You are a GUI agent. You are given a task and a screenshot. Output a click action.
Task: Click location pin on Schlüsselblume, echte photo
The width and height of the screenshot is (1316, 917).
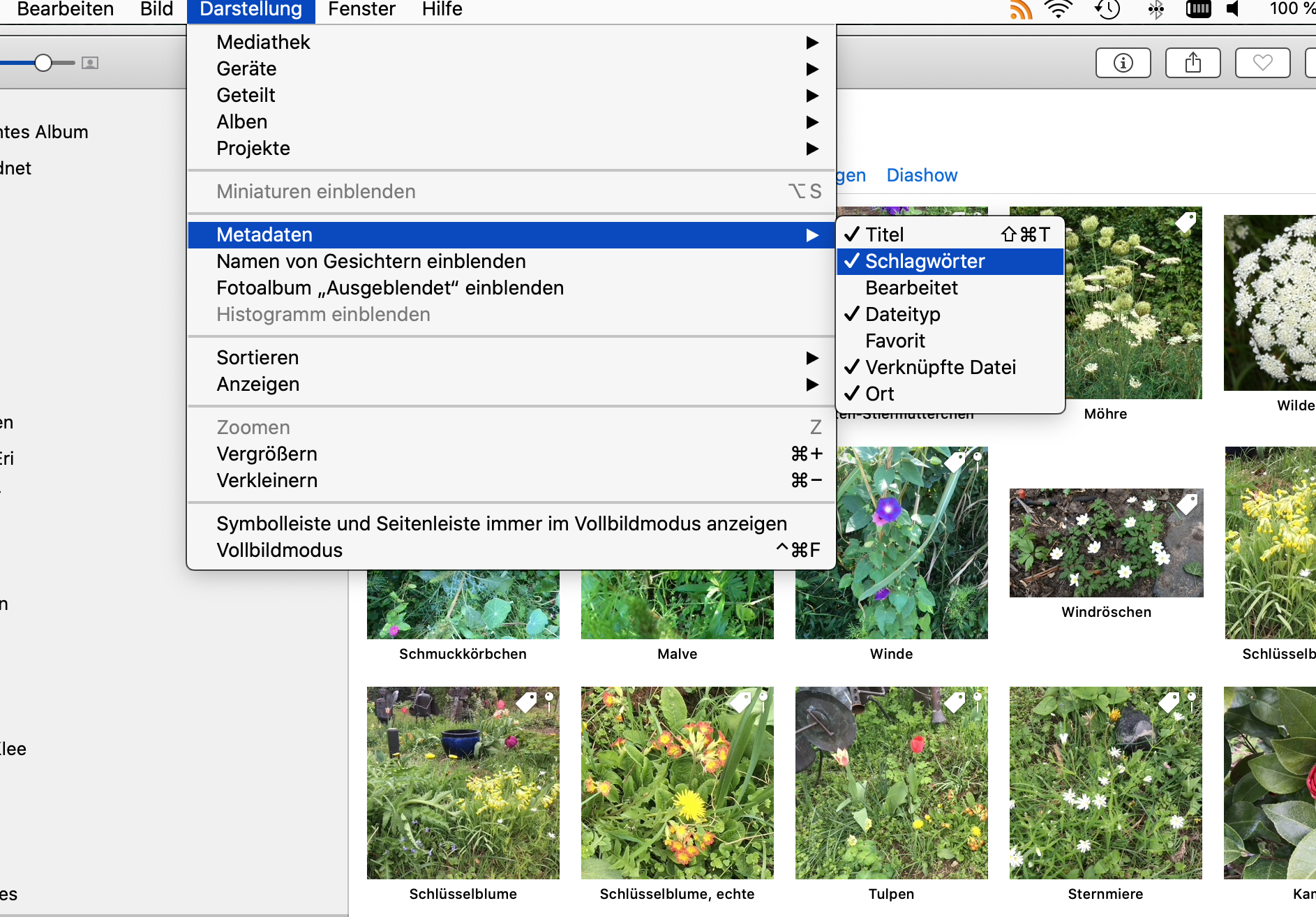pos(763,701)
